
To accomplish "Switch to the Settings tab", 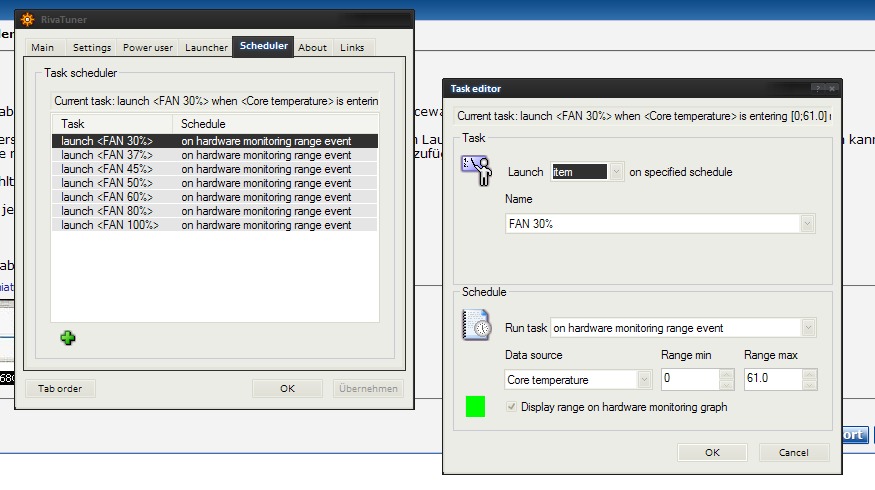I will click(x=92, y=47).
